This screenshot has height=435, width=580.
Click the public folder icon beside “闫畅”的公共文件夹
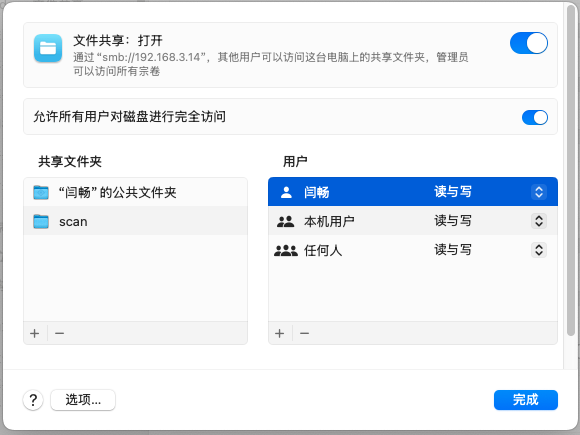[x=41, y=192]
